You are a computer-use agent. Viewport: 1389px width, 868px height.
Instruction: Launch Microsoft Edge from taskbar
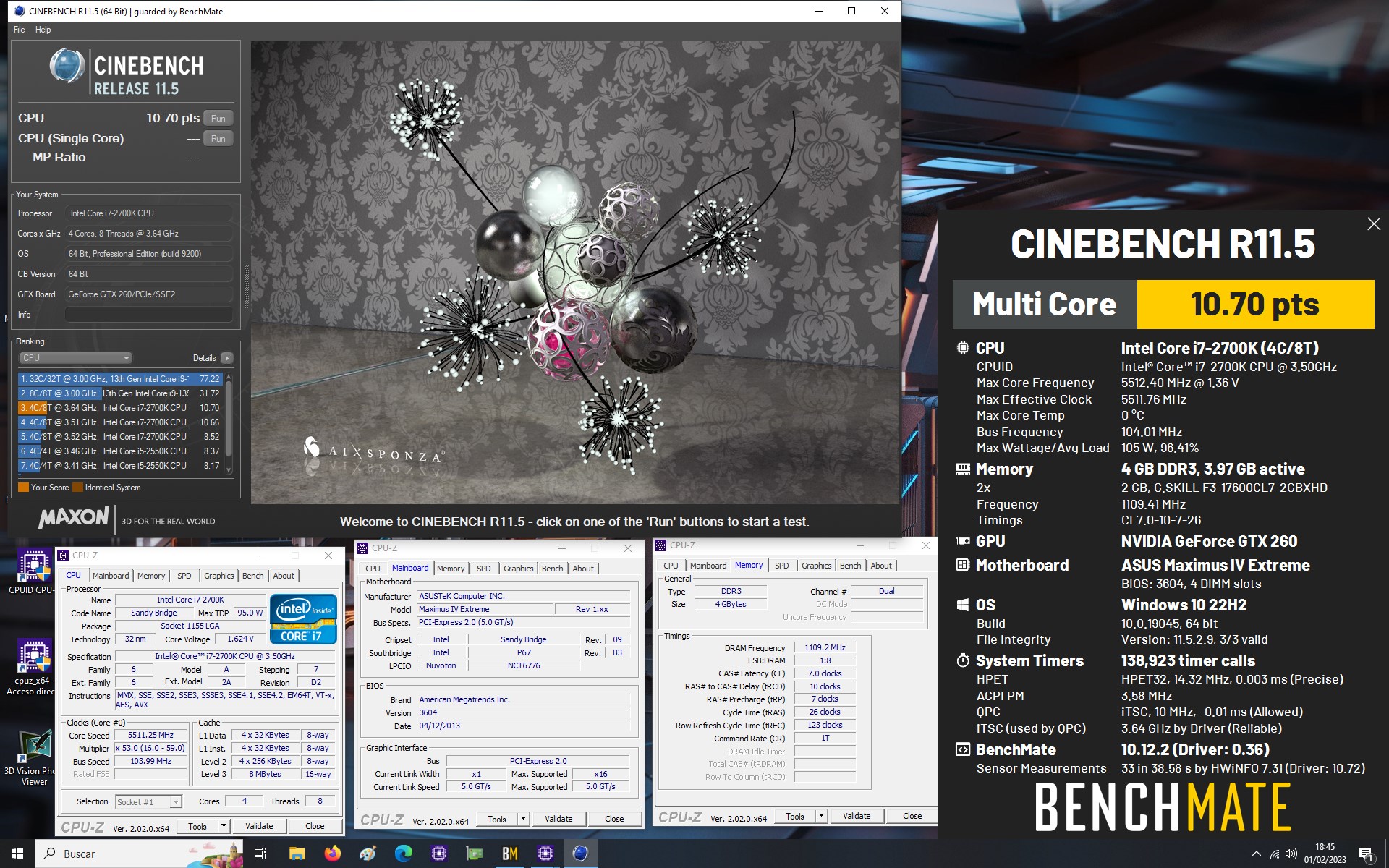point(403,854)
